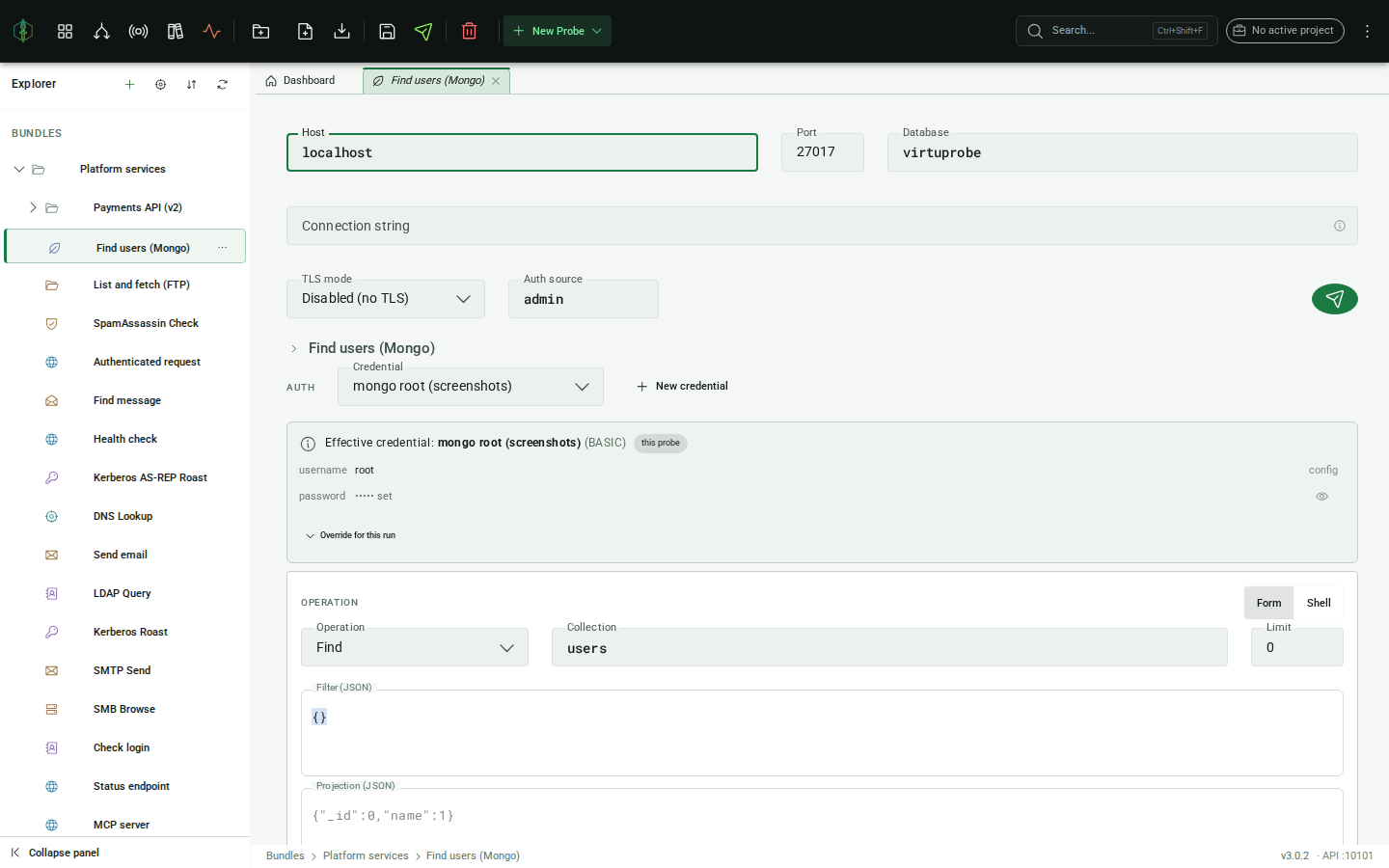This screenshot has height=868, width=1389.
Task: Click the locate target icon in Explorer
Action: click(160, 85)
